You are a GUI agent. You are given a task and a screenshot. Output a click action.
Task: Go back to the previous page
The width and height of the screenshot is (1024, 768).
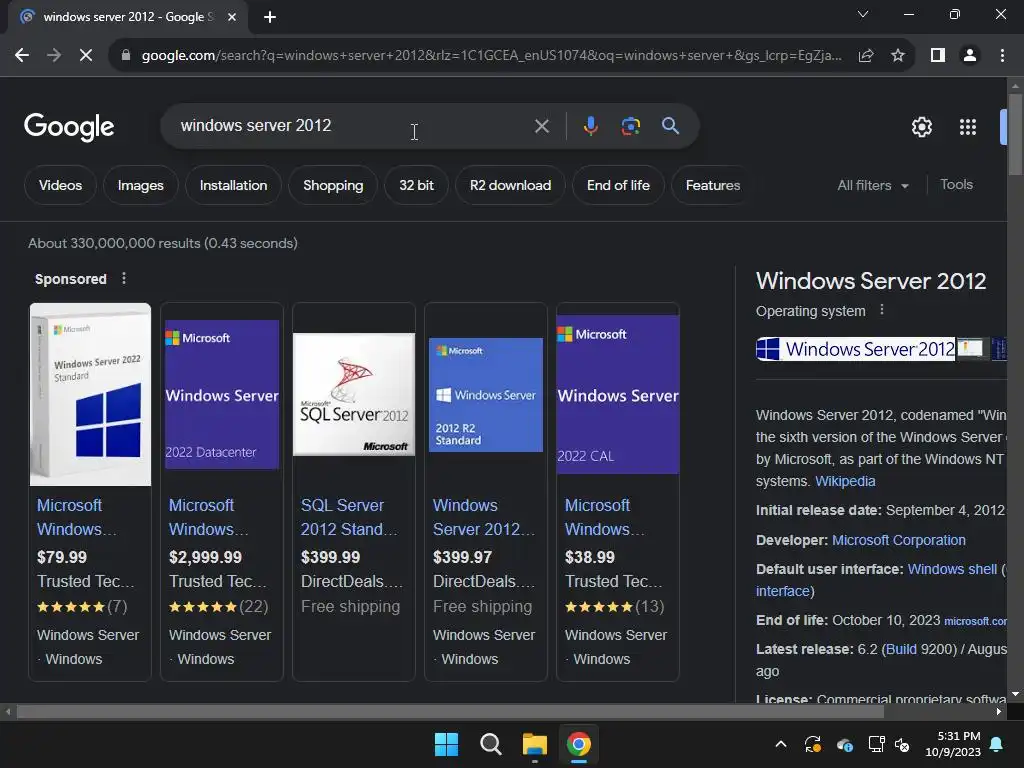click(22, 56)
